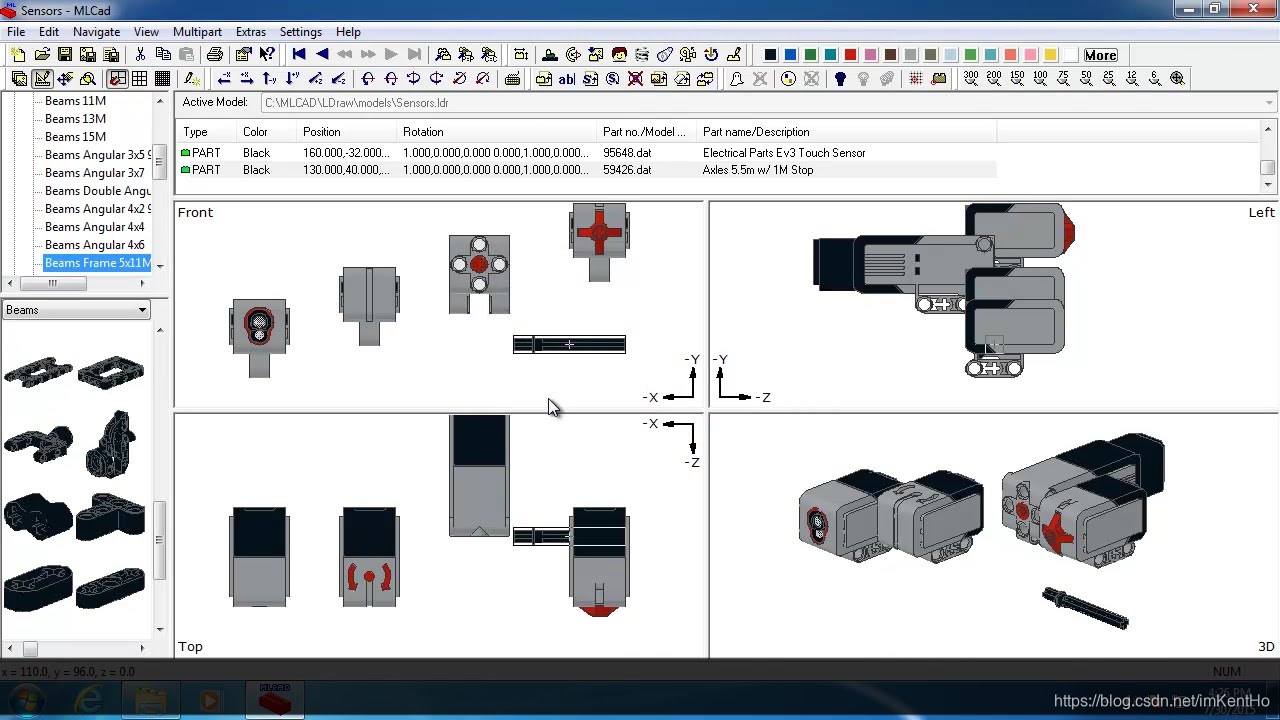Create a new model file

18,55
